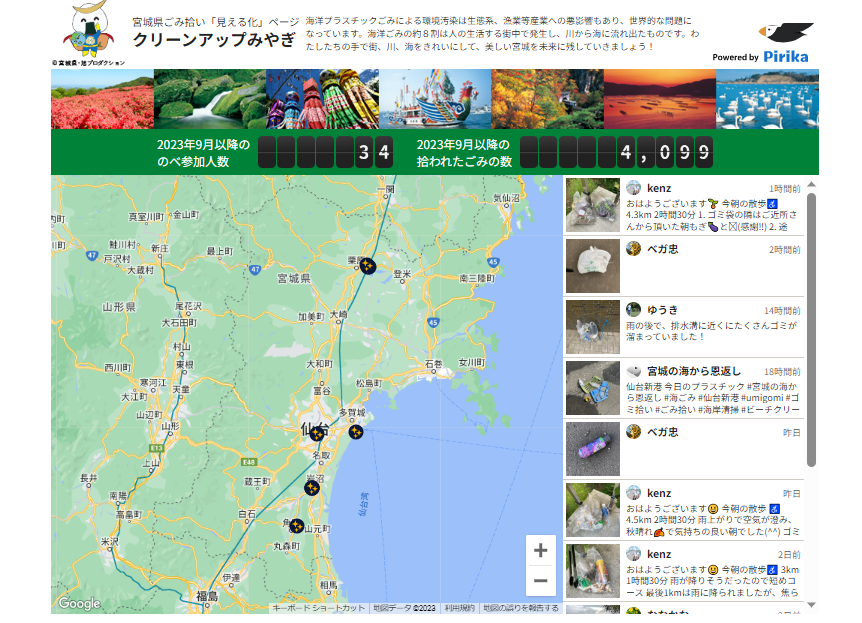Click 仙台 city label on map
The height and width of the screenshot is (623, 862).
pos(314,429)
